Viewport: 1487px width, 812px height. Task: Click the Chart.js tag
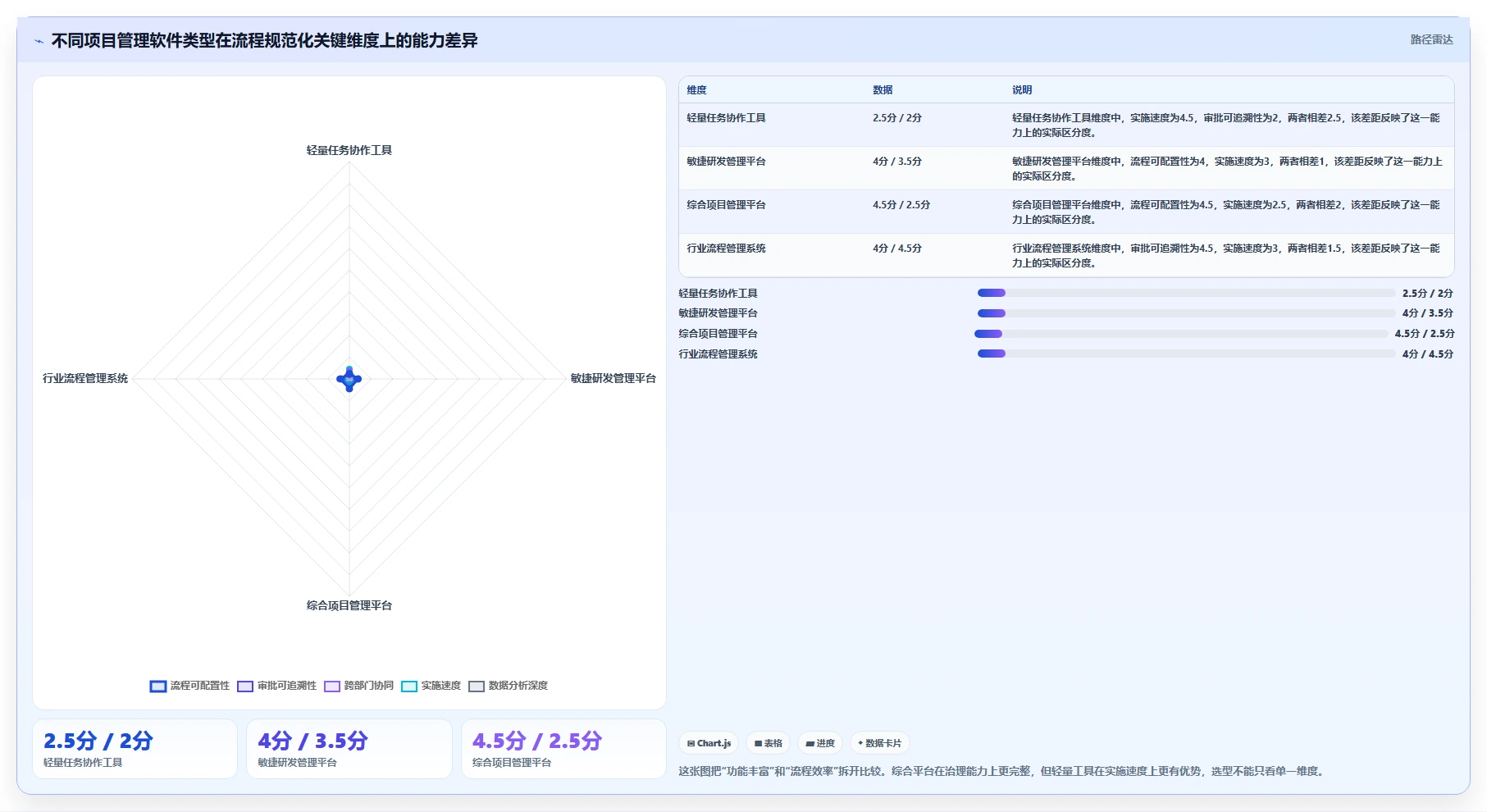(x=709, y=743)
